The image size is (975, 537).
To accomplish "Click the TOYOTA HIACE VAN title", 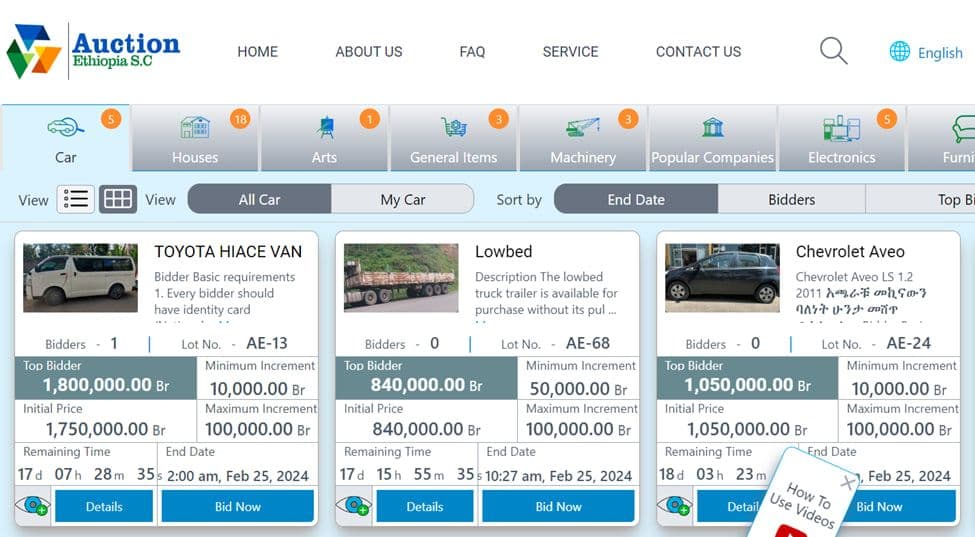I will pyautogui.click(x=228, y=252).
